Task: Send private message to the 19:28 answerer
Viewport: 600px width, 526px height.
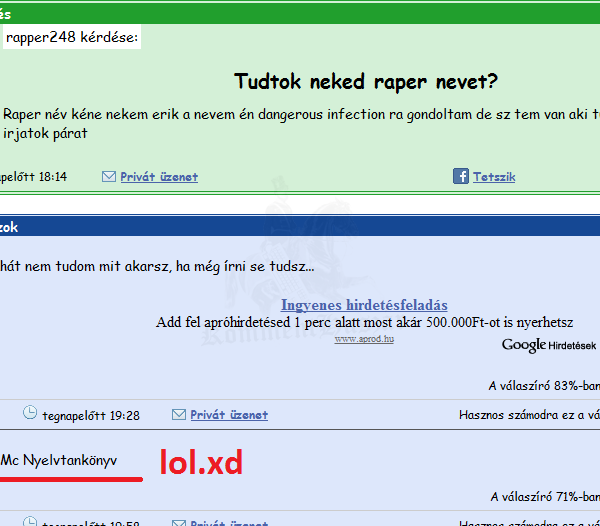Action: click(229, 414)
